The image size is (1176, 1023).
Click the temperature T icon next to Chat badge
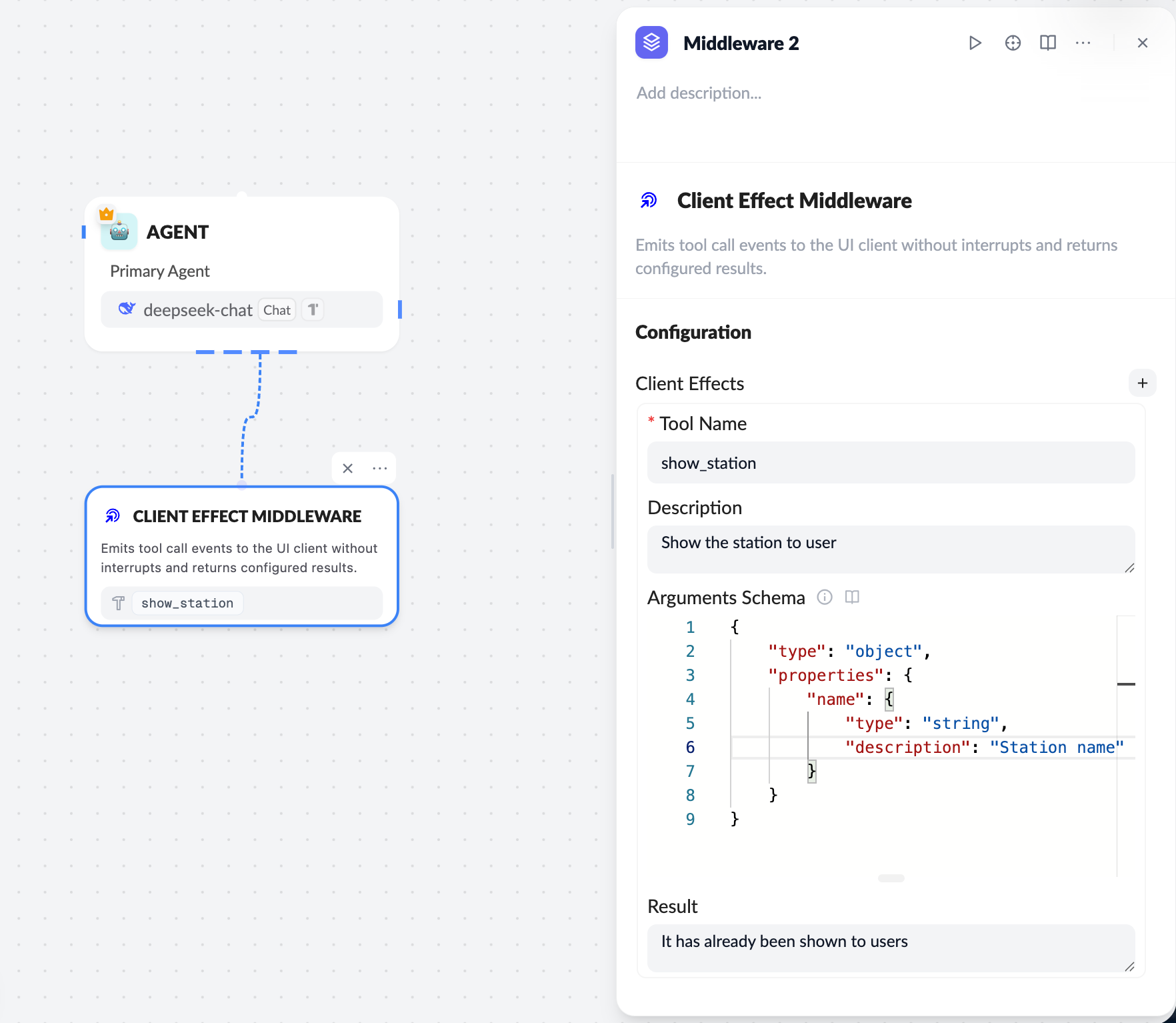[x=312, y=309]
